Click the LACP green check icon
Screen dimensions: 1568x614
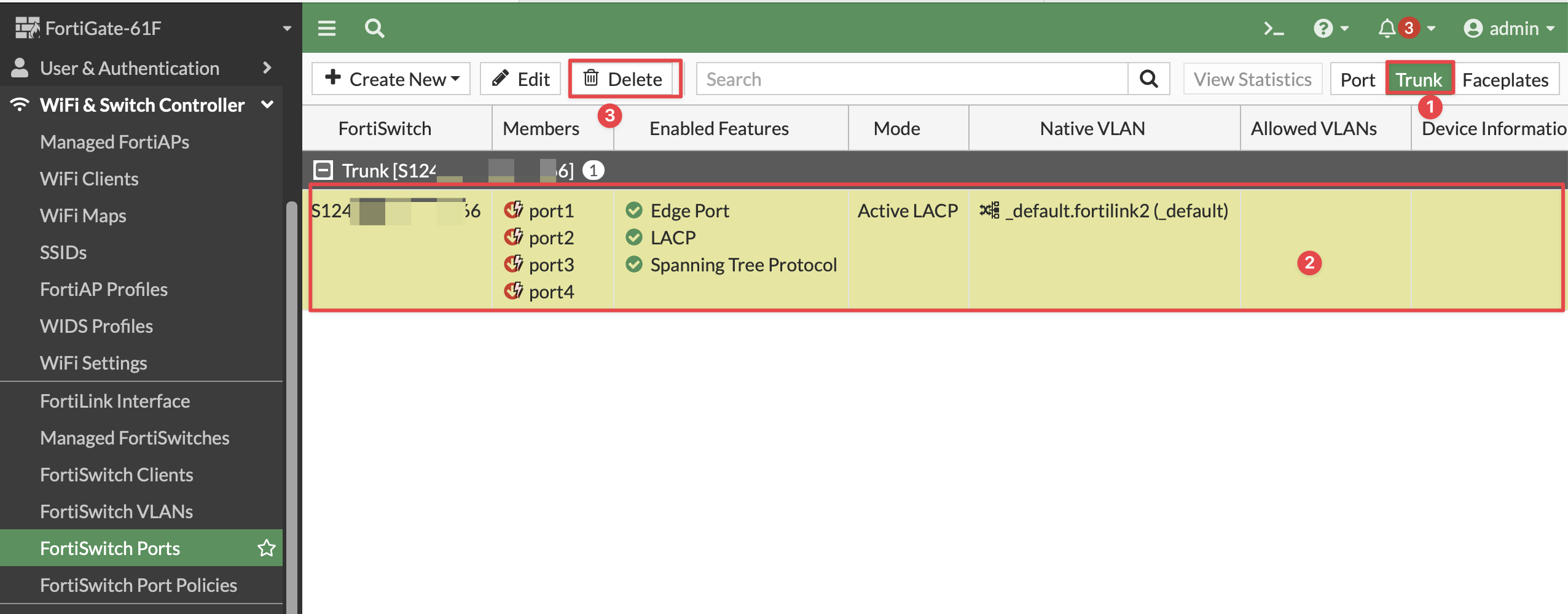coord(633,237)
